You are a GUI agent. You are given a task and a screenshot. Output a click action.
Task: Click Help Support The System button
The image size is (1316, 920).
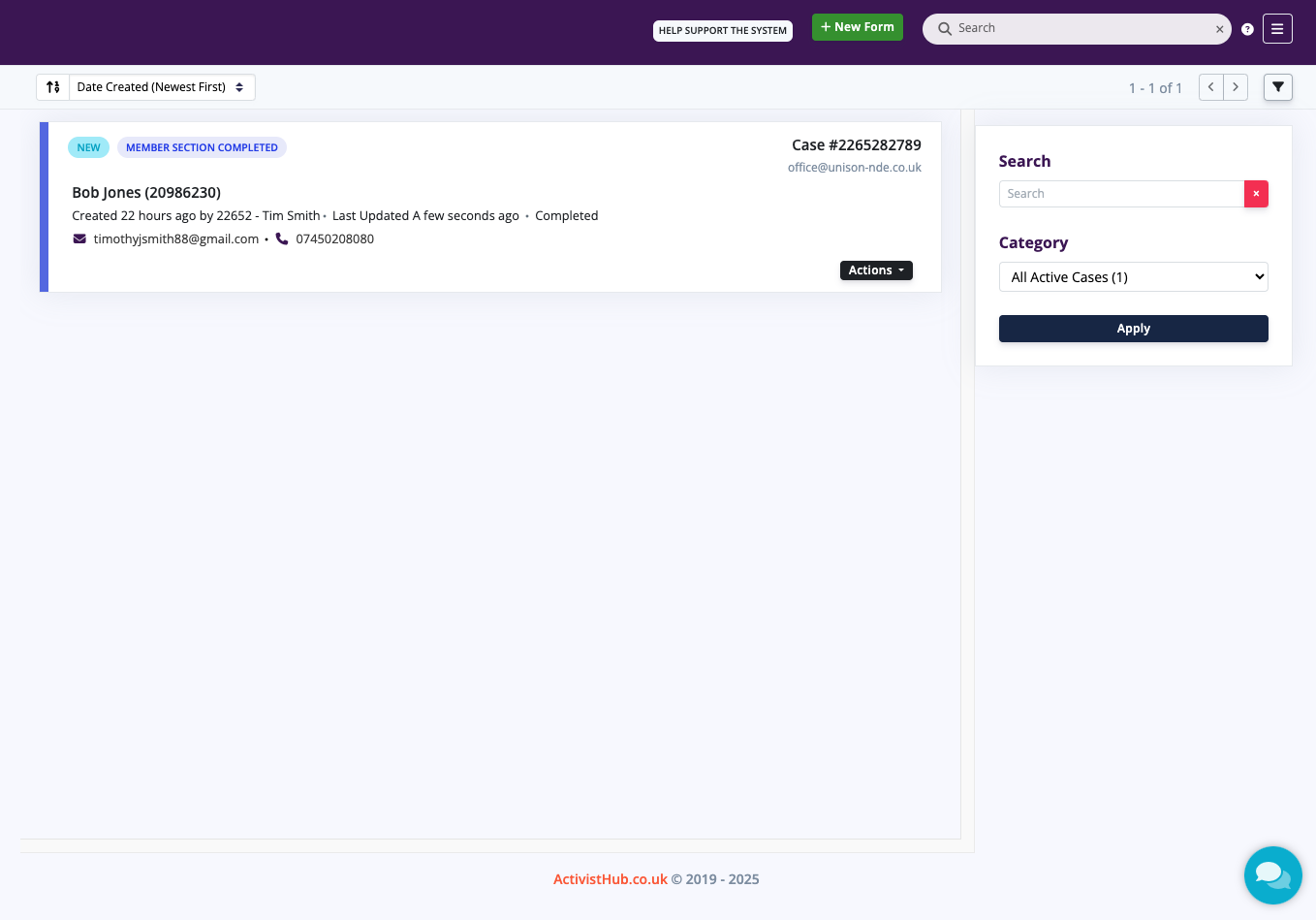722,31
